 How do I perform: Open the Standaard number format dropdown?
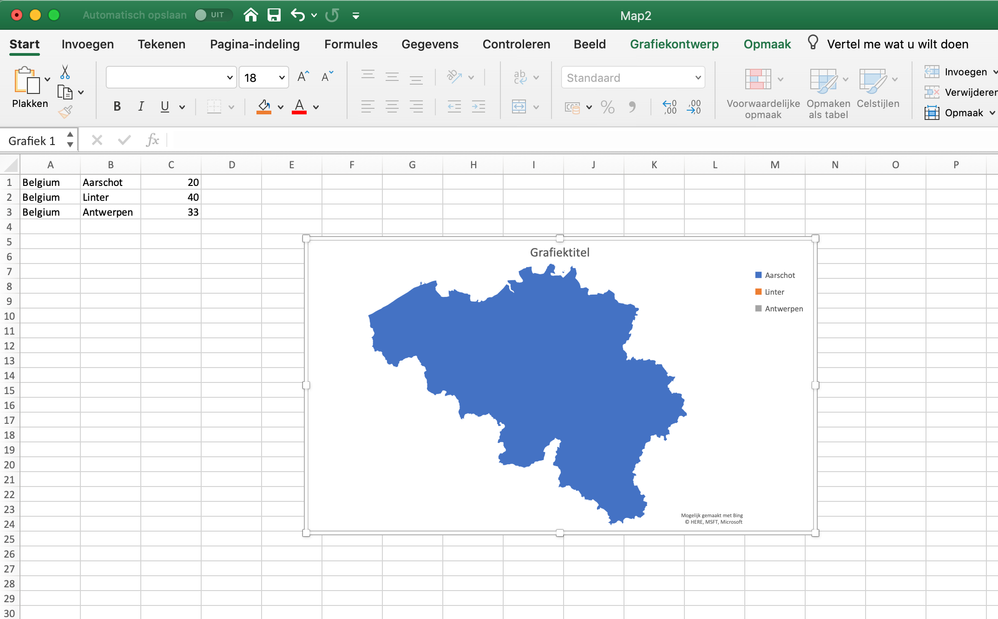[x=632, y=77]
